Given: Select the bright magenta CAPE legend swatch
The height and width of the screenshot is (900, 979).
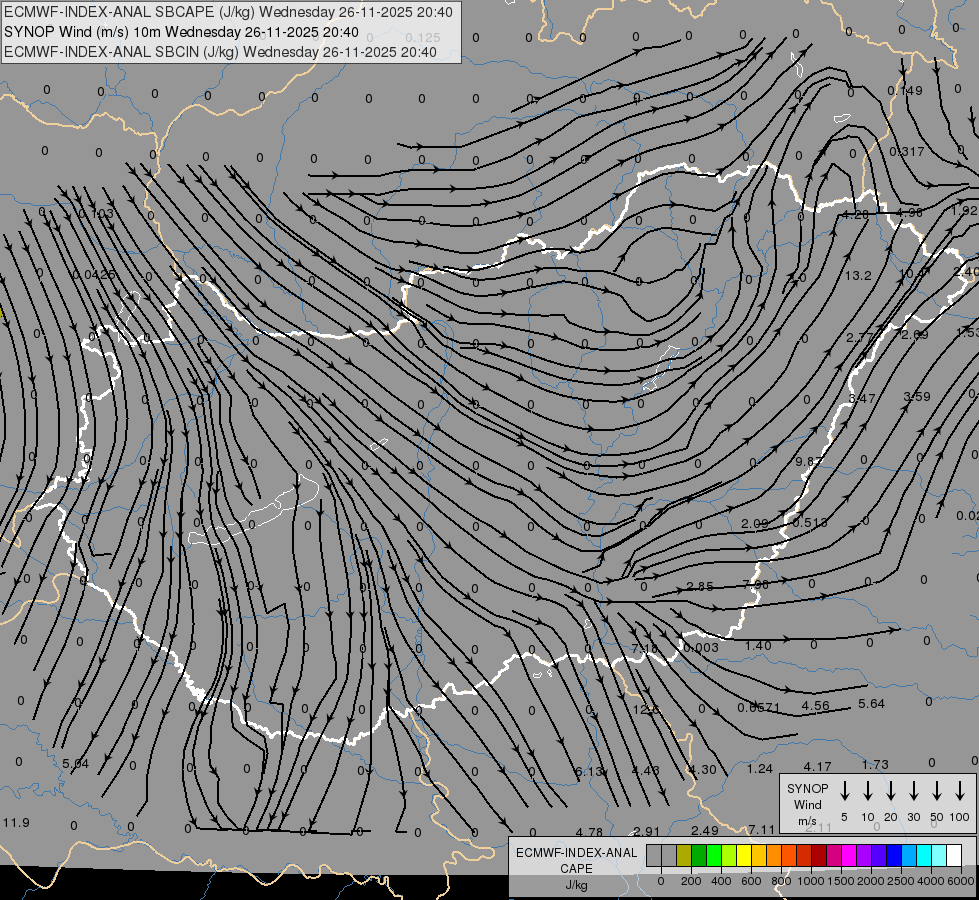Looking at the screenshot, I should (849, 856).
